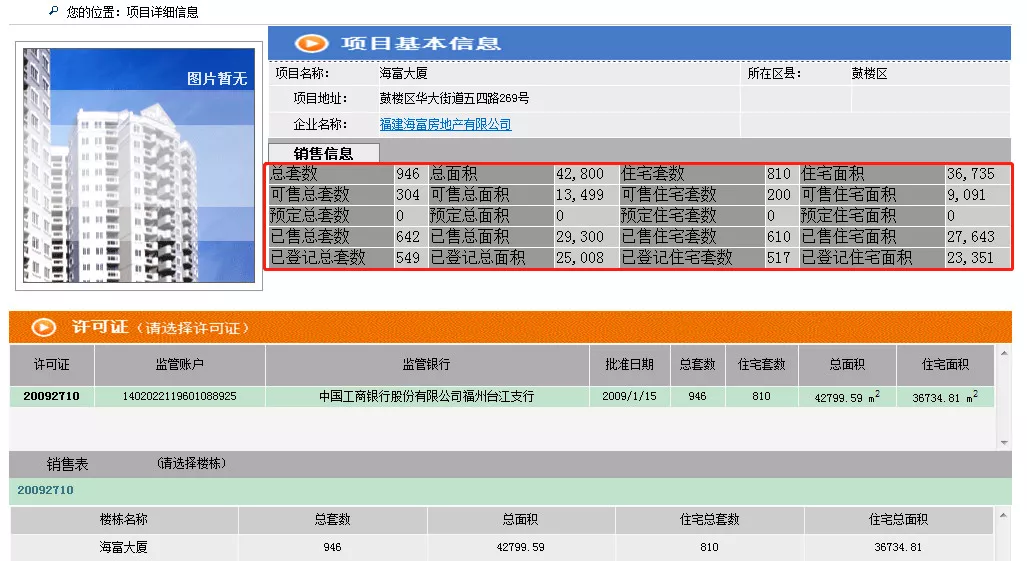
Task: Click the 预定总套数 label
Action: click(310, 215)
